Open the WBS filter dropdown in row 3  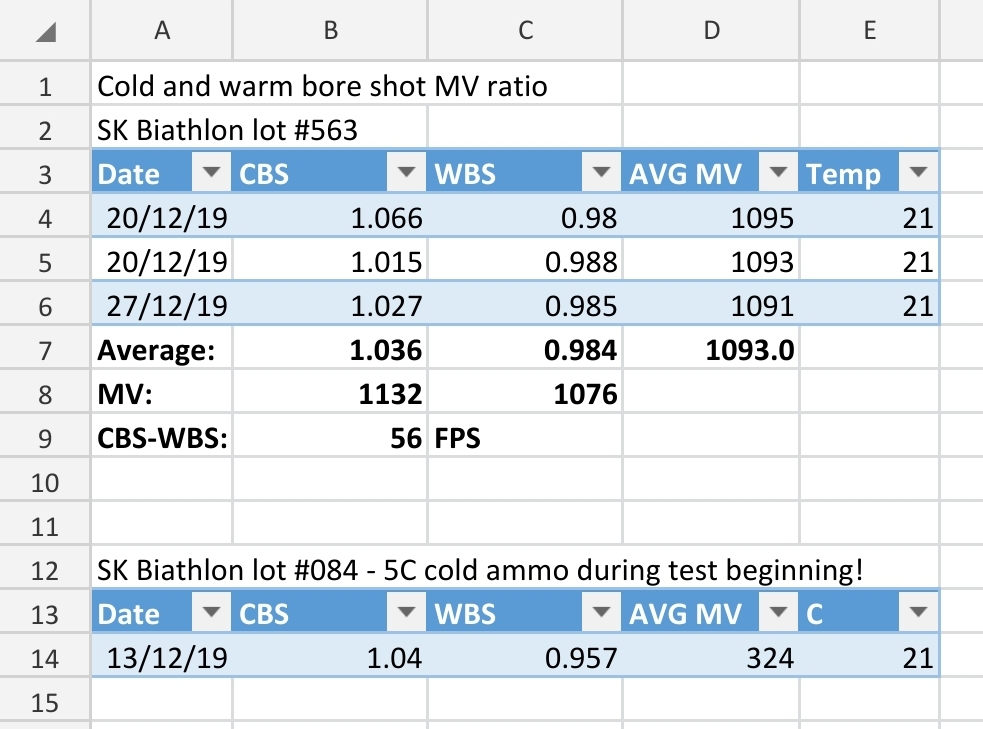click(x=601, y=171)
